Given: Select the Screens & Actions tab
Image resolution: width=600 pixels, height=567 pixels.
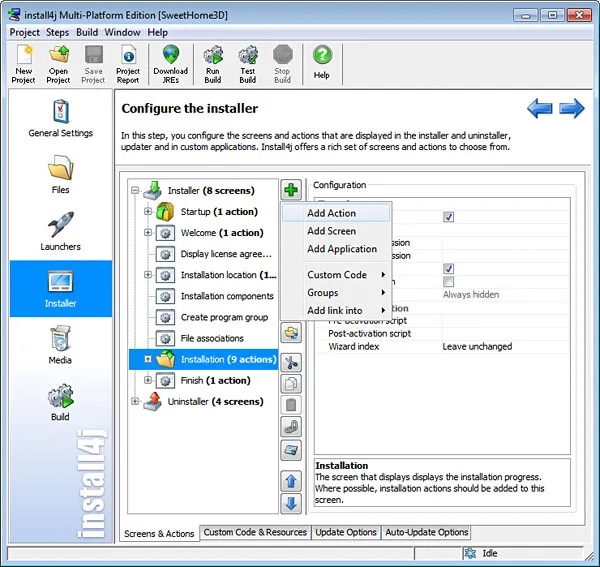Looking at the screenshot, I should pos(159,533).
